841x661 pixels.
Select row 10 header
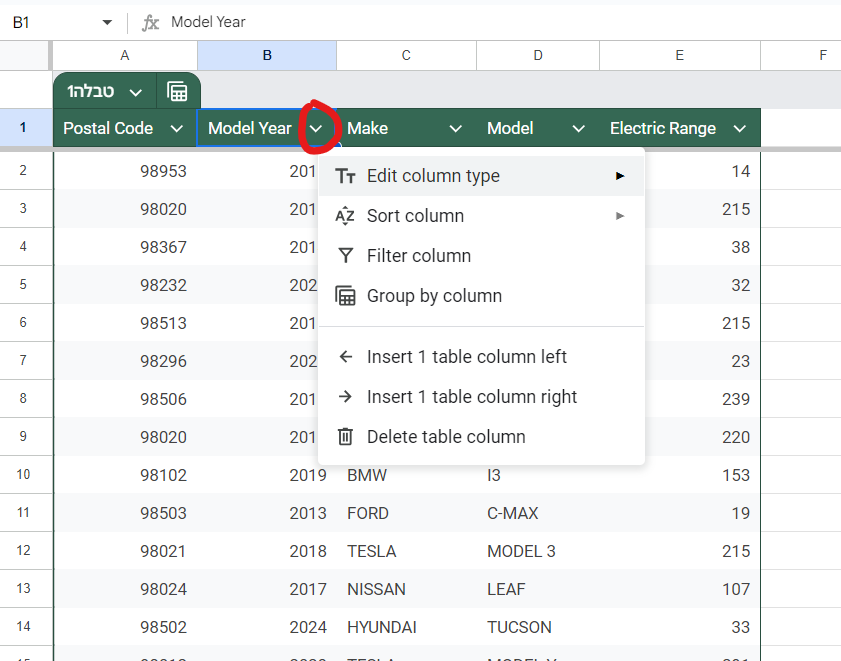[23, 475]
